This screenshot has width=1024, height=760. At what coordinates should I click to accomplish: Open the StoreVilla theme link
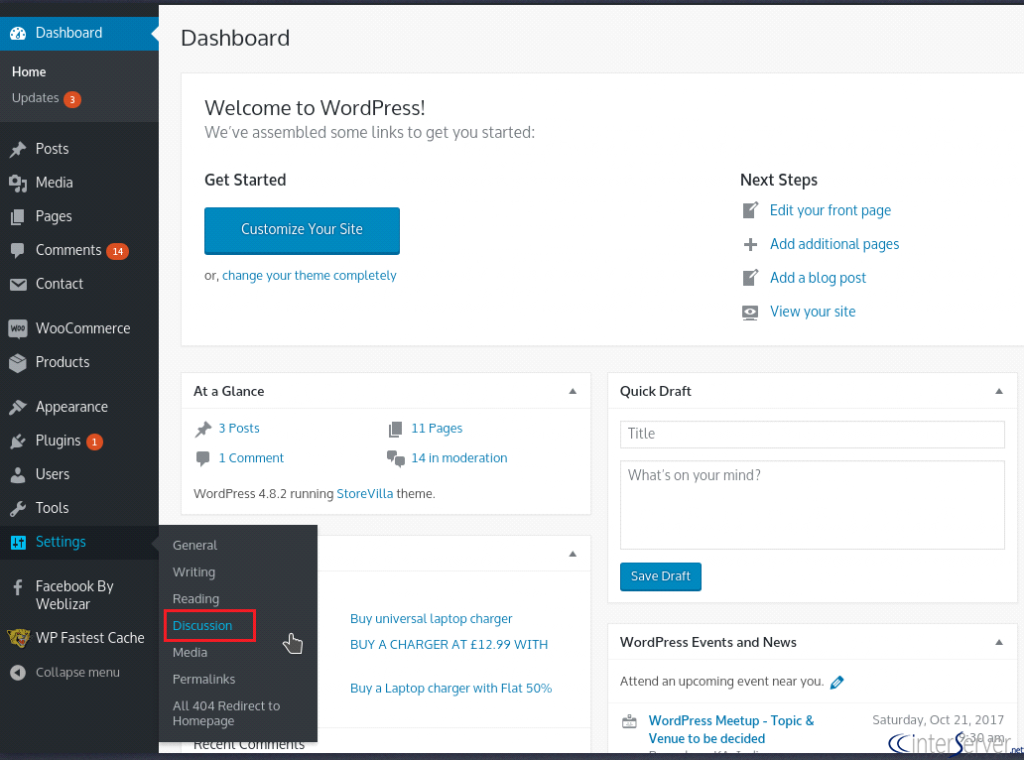point(364,494)
